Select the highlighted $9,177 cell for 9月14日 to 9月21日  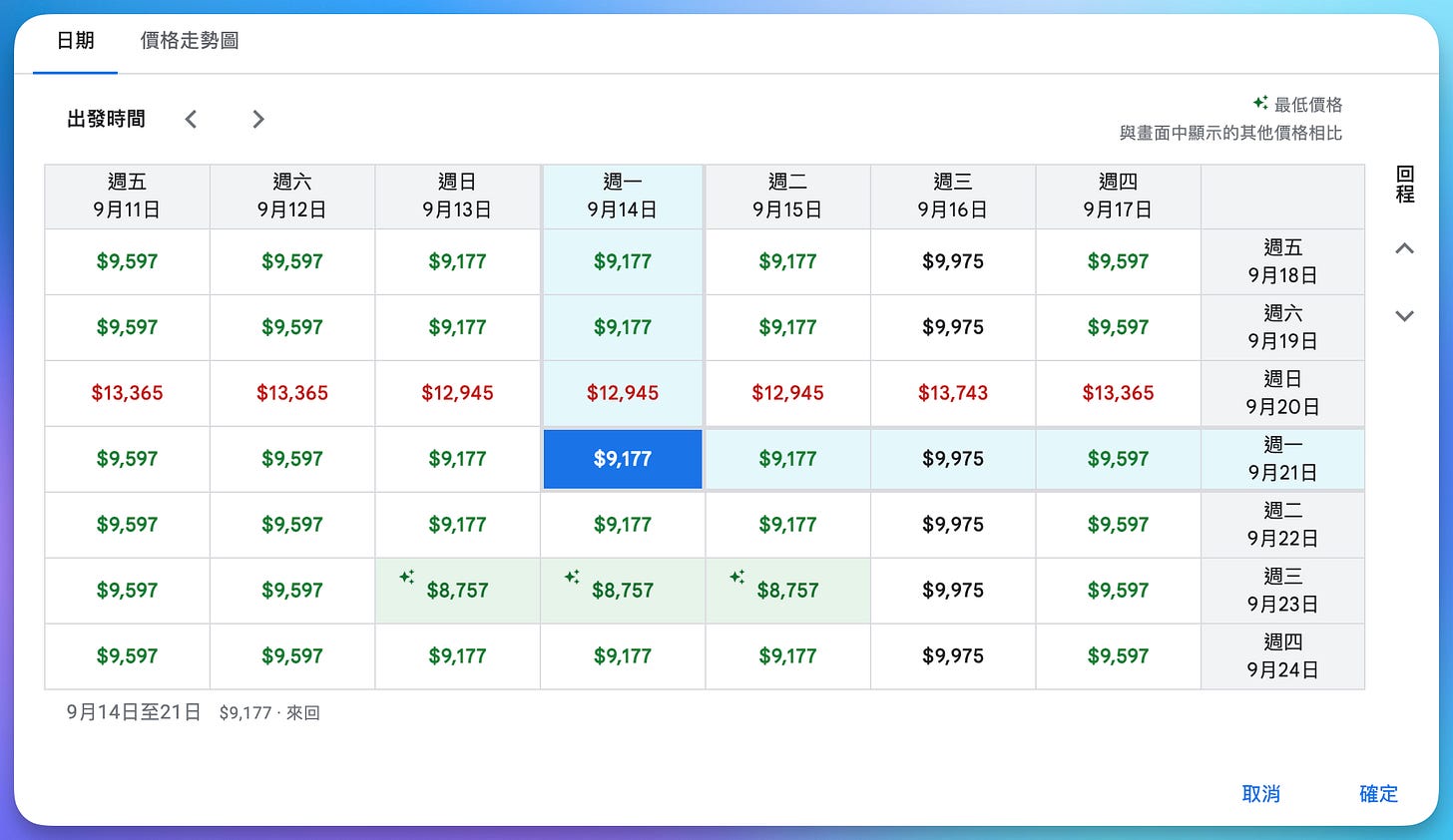click(x=623, y=459)
